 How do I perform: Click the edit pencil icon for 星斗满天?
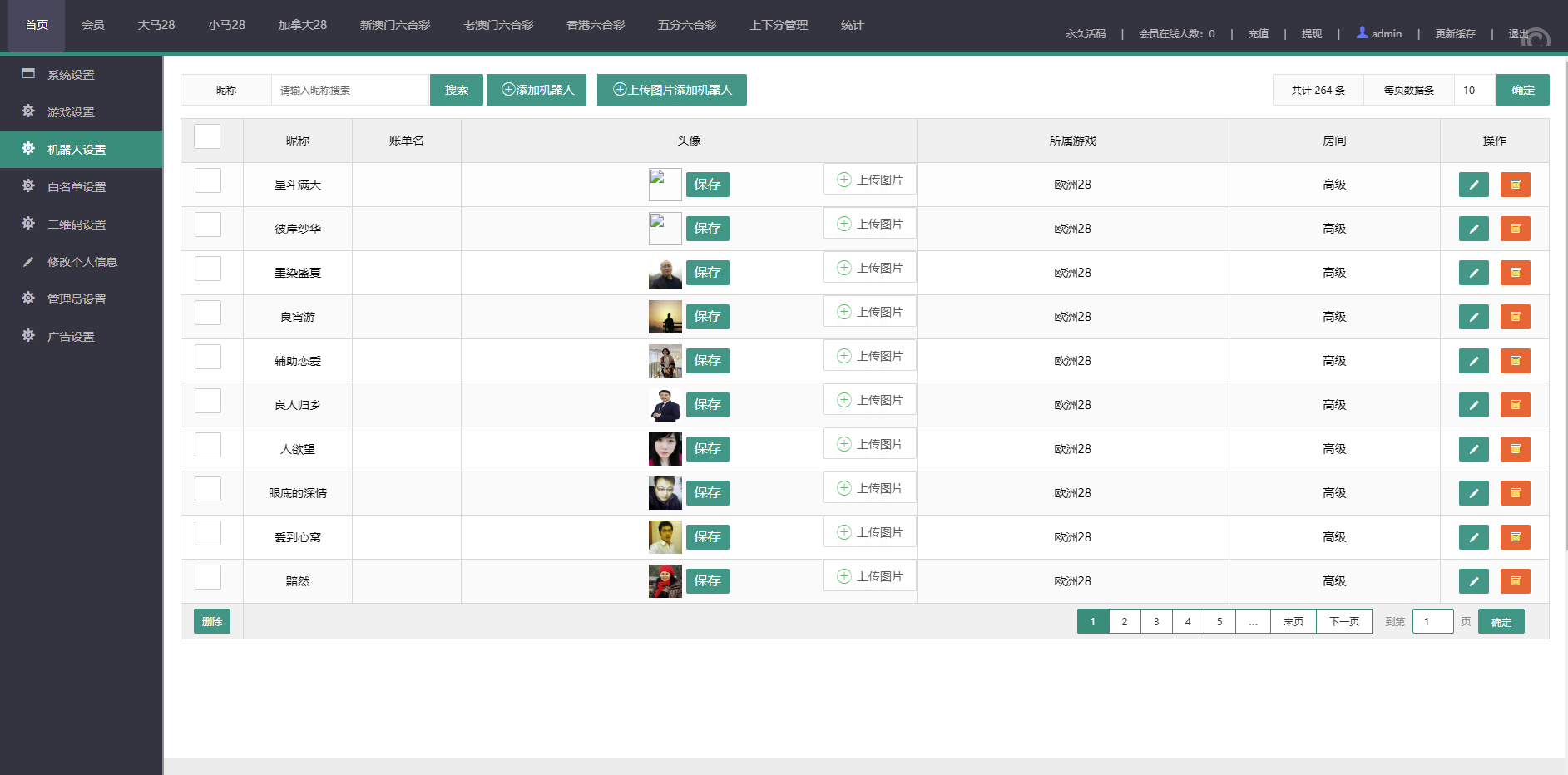pos(1473,185)
